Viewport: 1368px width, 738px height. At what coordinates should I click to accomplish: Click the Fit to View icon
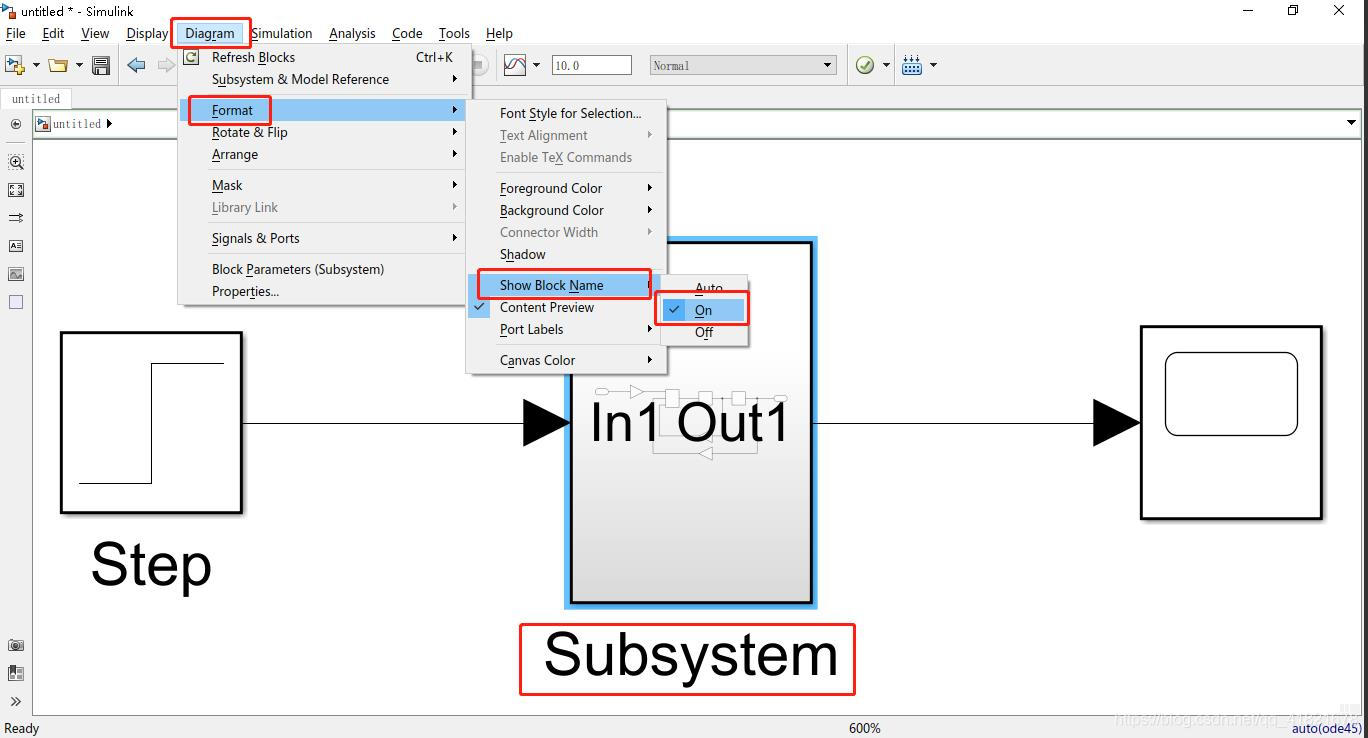[16, 189]
